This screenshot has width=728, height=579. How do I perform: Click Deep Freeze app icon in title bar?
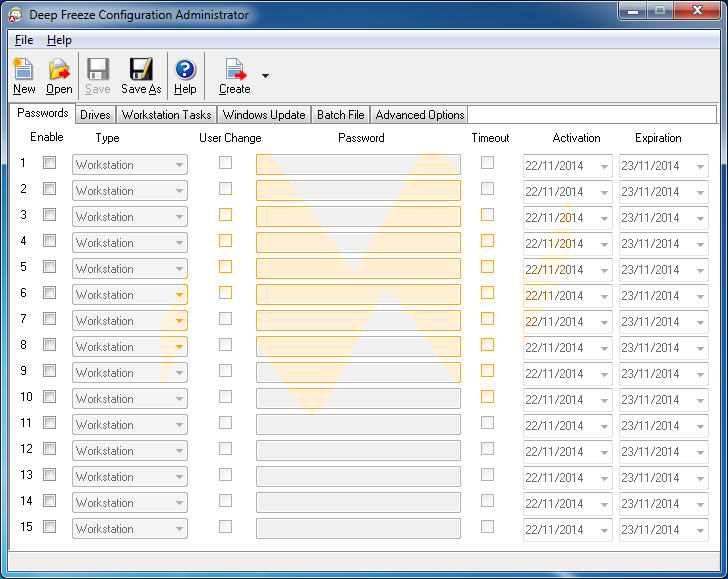click(x=15, y=15)
